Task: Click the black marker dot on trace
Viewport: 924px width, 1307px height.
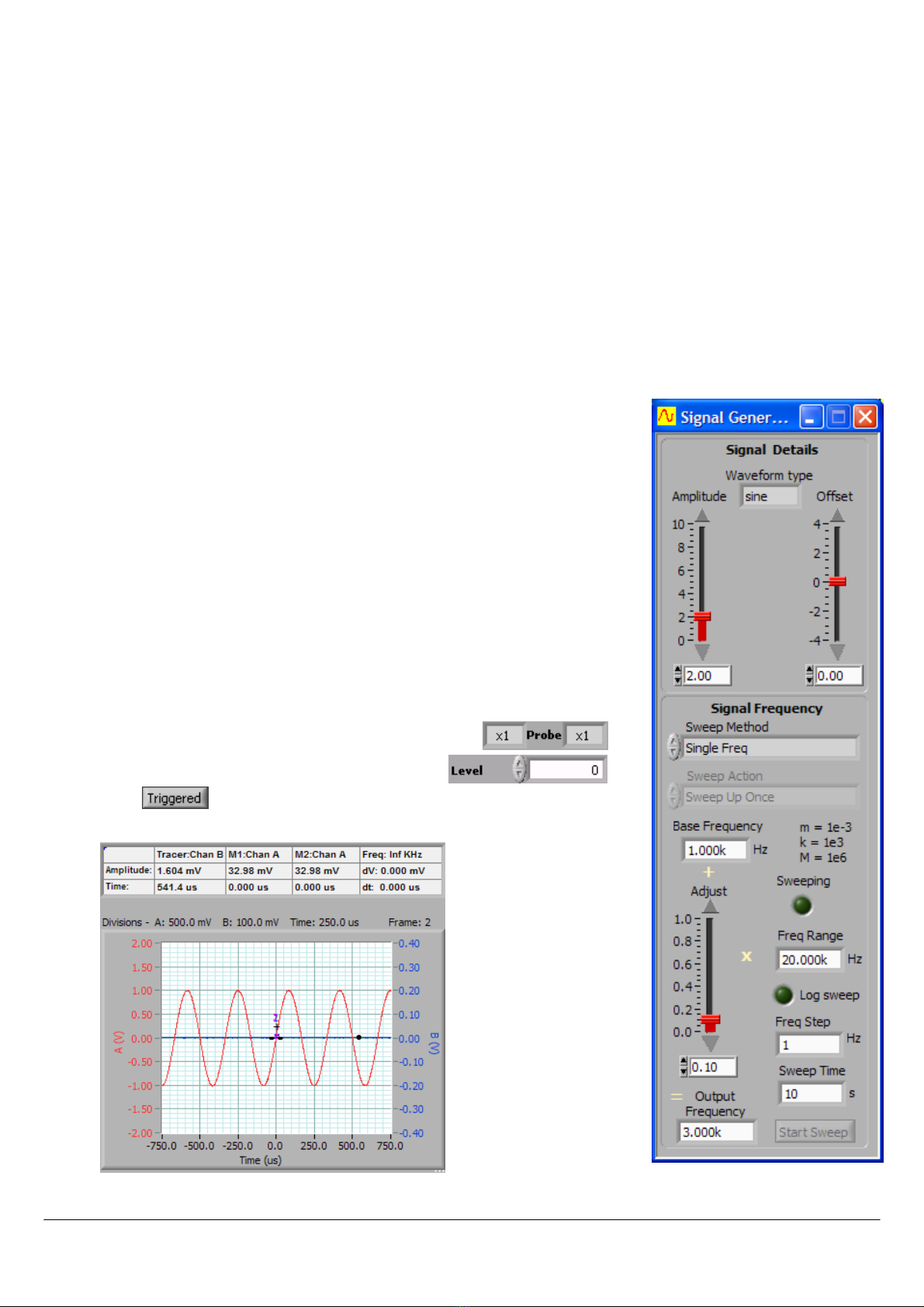Action: 358,1037
